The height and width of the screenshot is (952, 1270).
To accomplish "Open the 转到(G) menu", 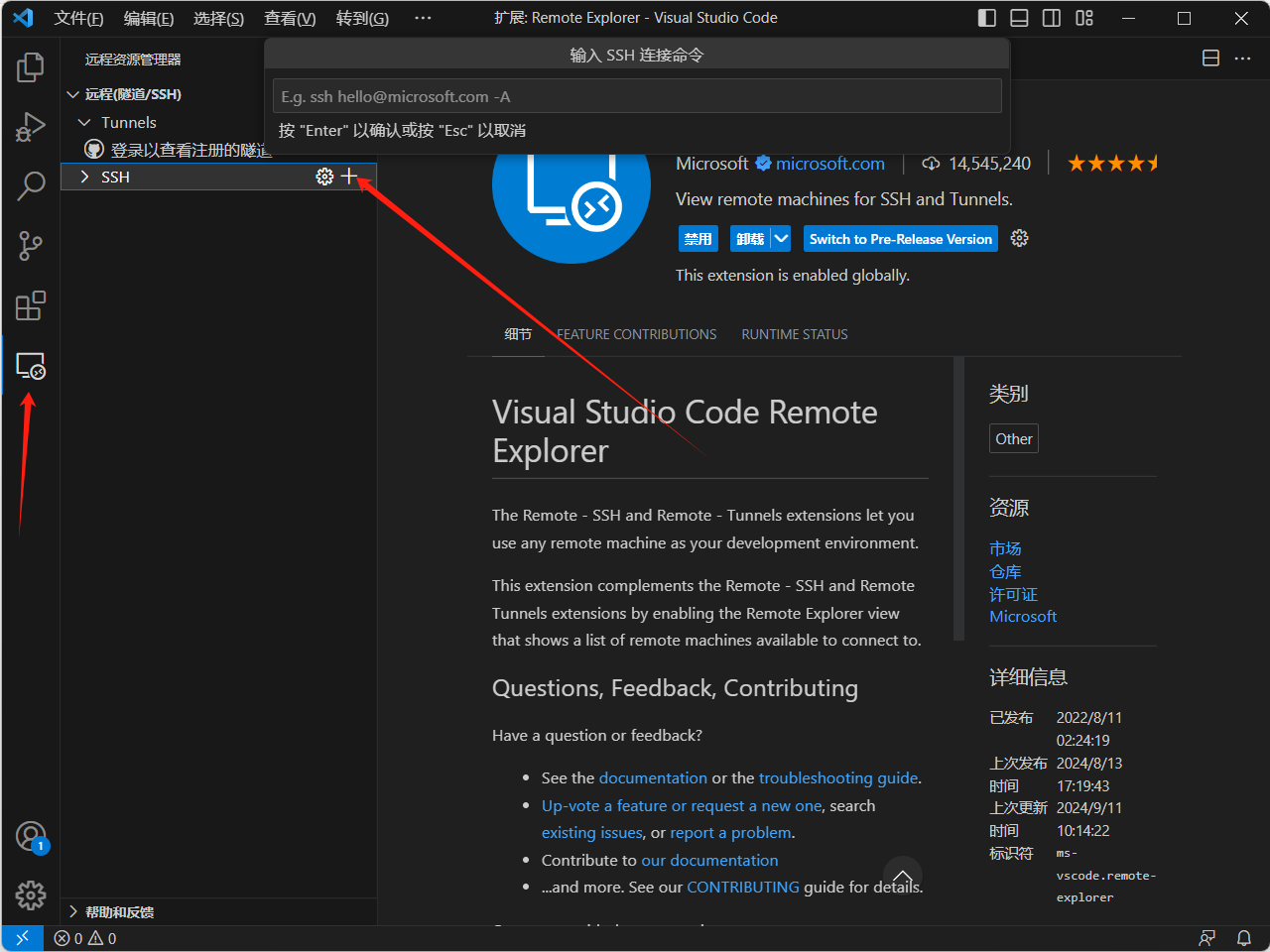I will pyautogui.click(x=362, y=18).
